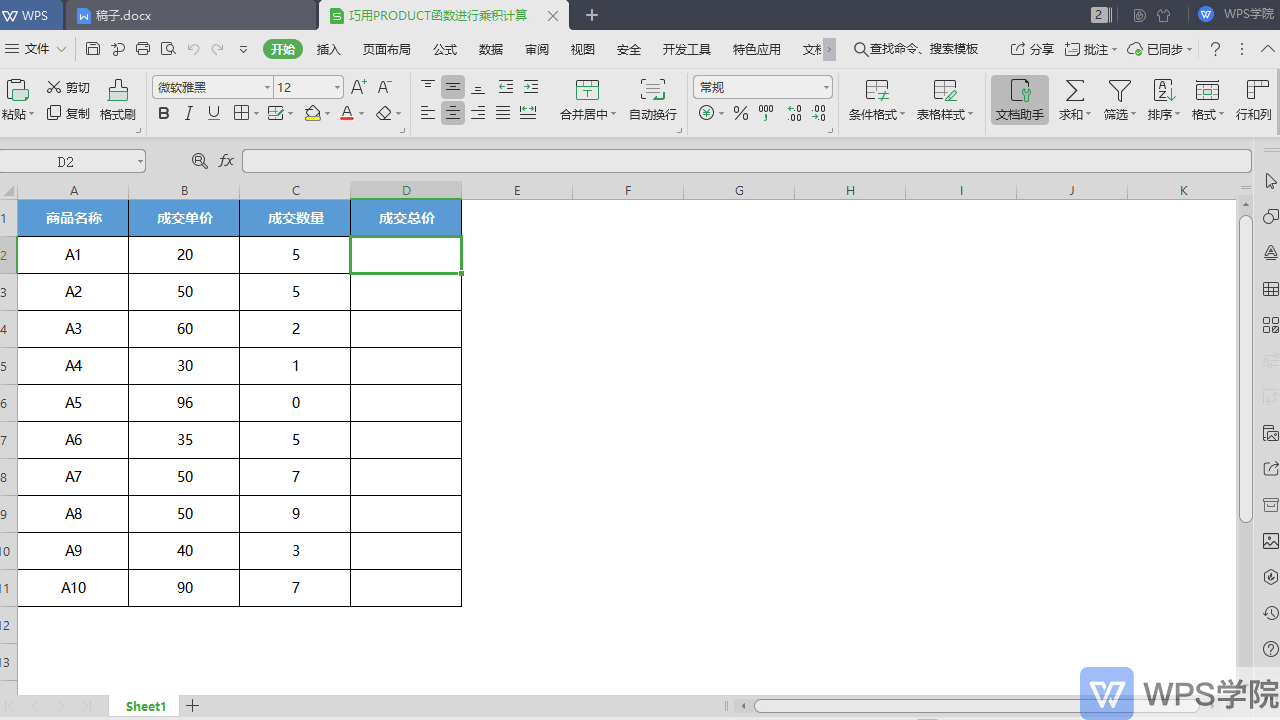Switch to the 公式 (Formulas) ribbon tab
This screenshot has width=1280, height=720.
444,48
